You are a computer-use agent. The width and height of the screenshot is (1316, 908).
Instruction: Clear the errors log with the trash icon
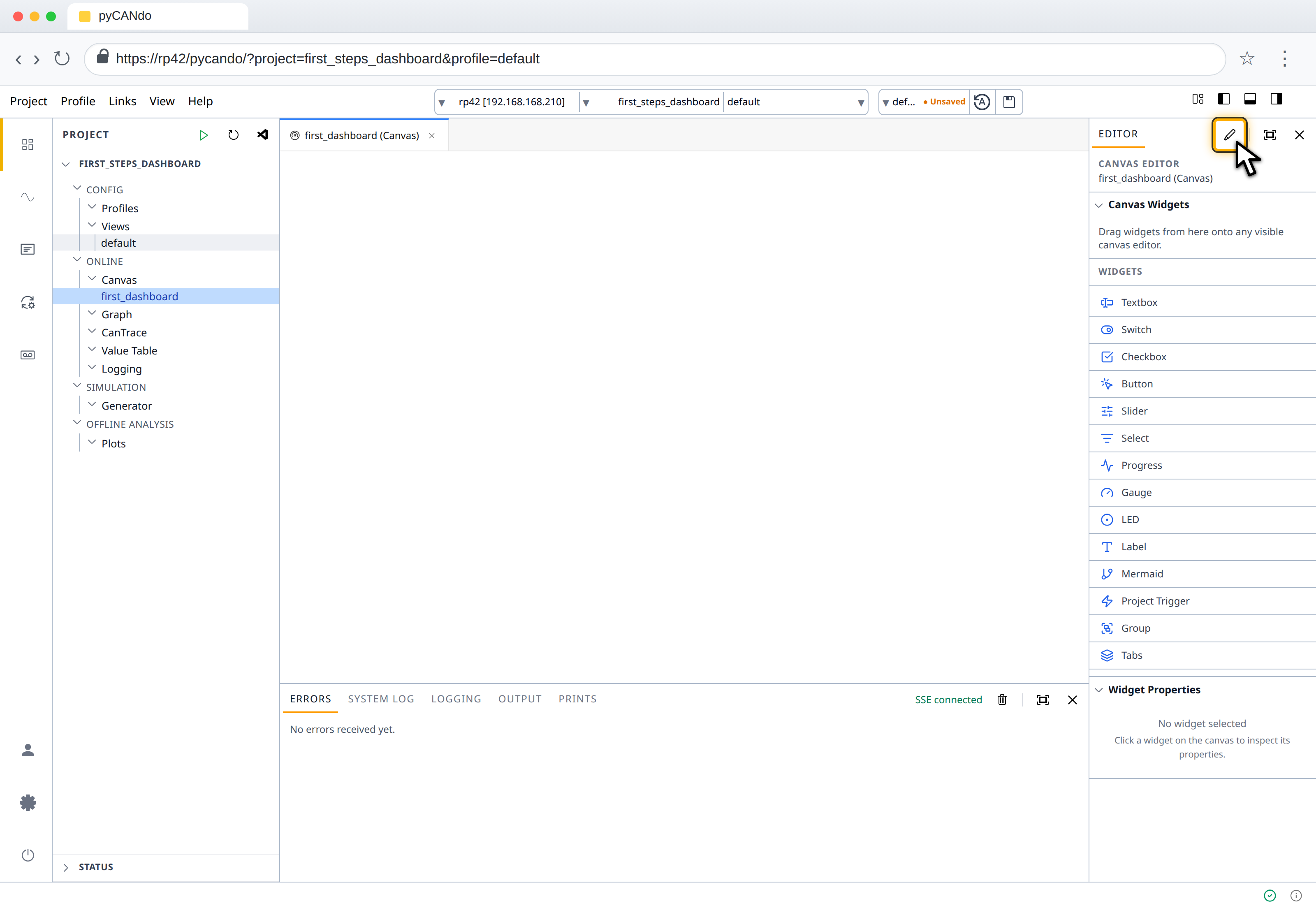1003,700
